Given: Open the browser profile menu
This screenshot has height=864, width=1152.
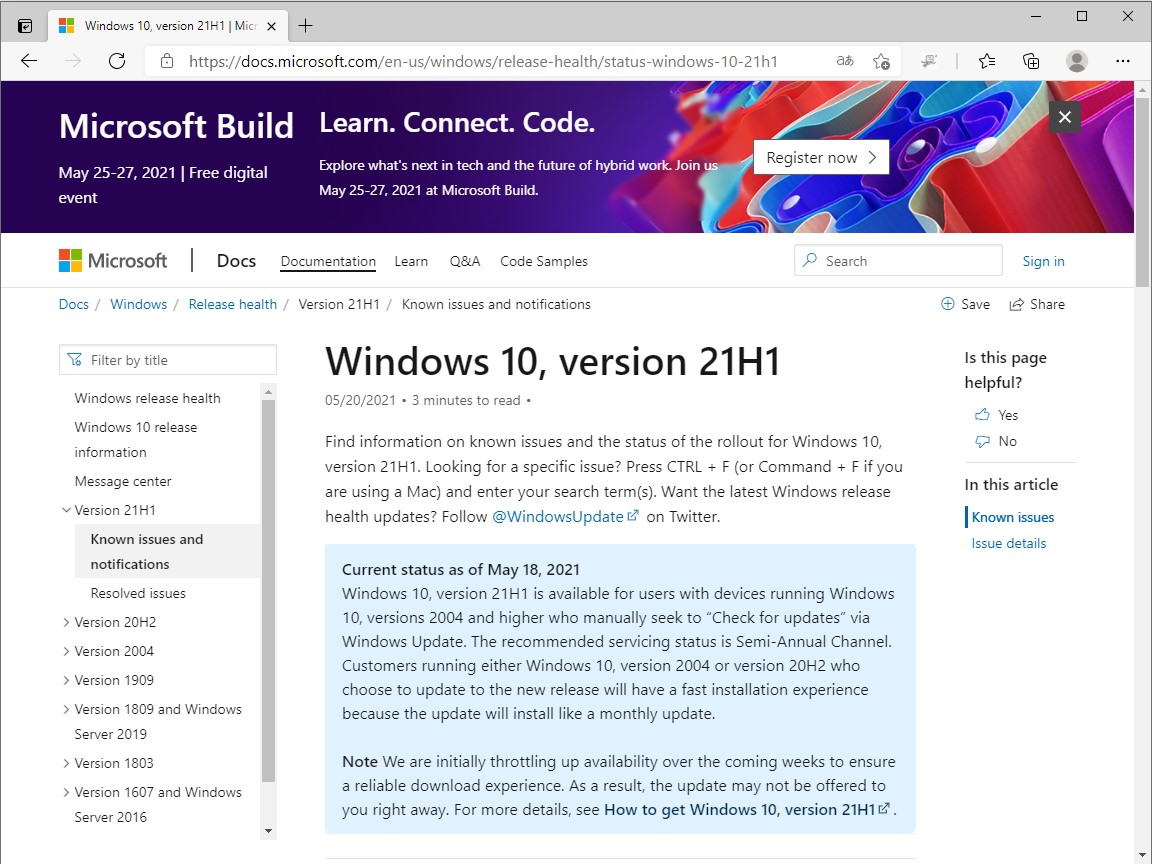Looking at the screenshot, I should [1076, 61].
